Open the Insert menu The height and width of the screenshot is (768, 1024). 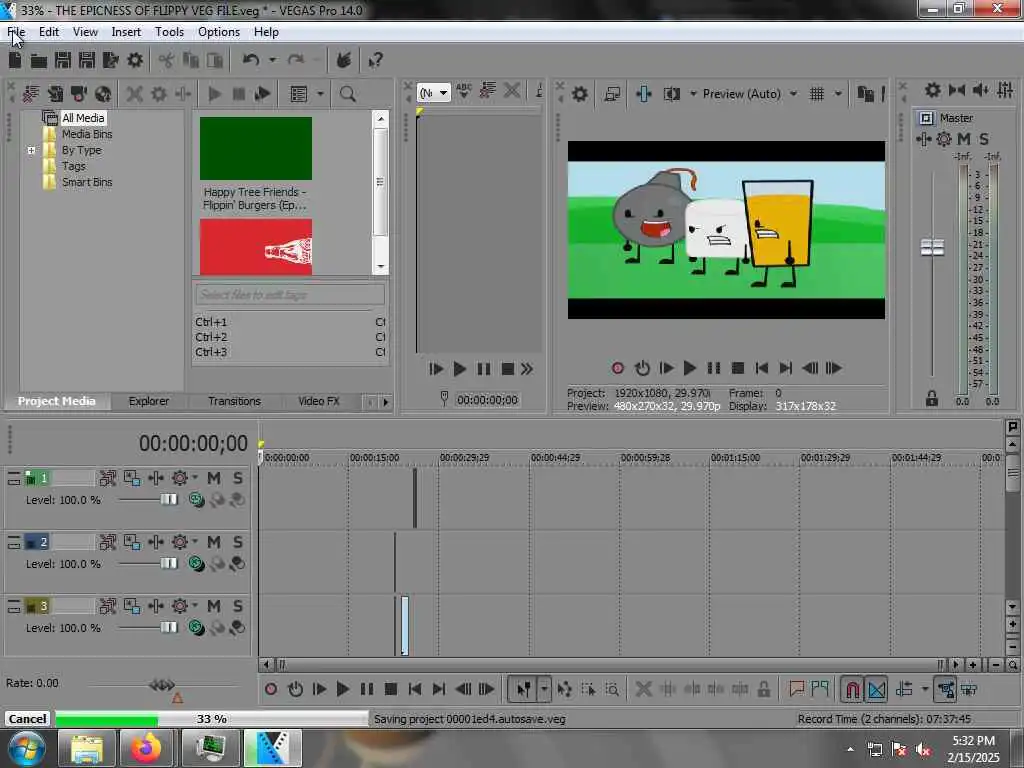126,31
